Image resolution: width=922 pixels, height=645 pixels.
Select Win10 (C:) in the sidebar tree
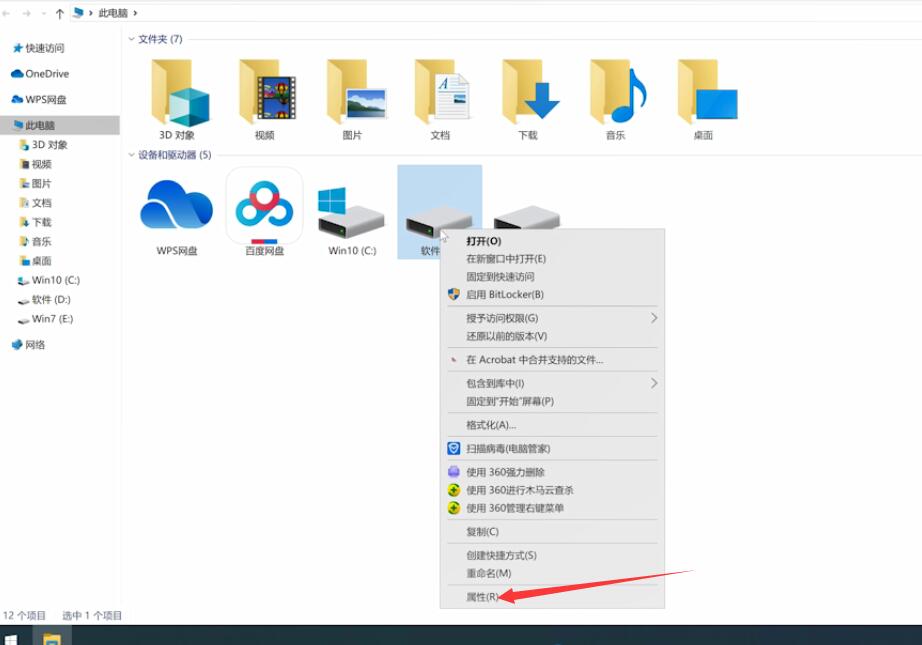pos(49,280)
